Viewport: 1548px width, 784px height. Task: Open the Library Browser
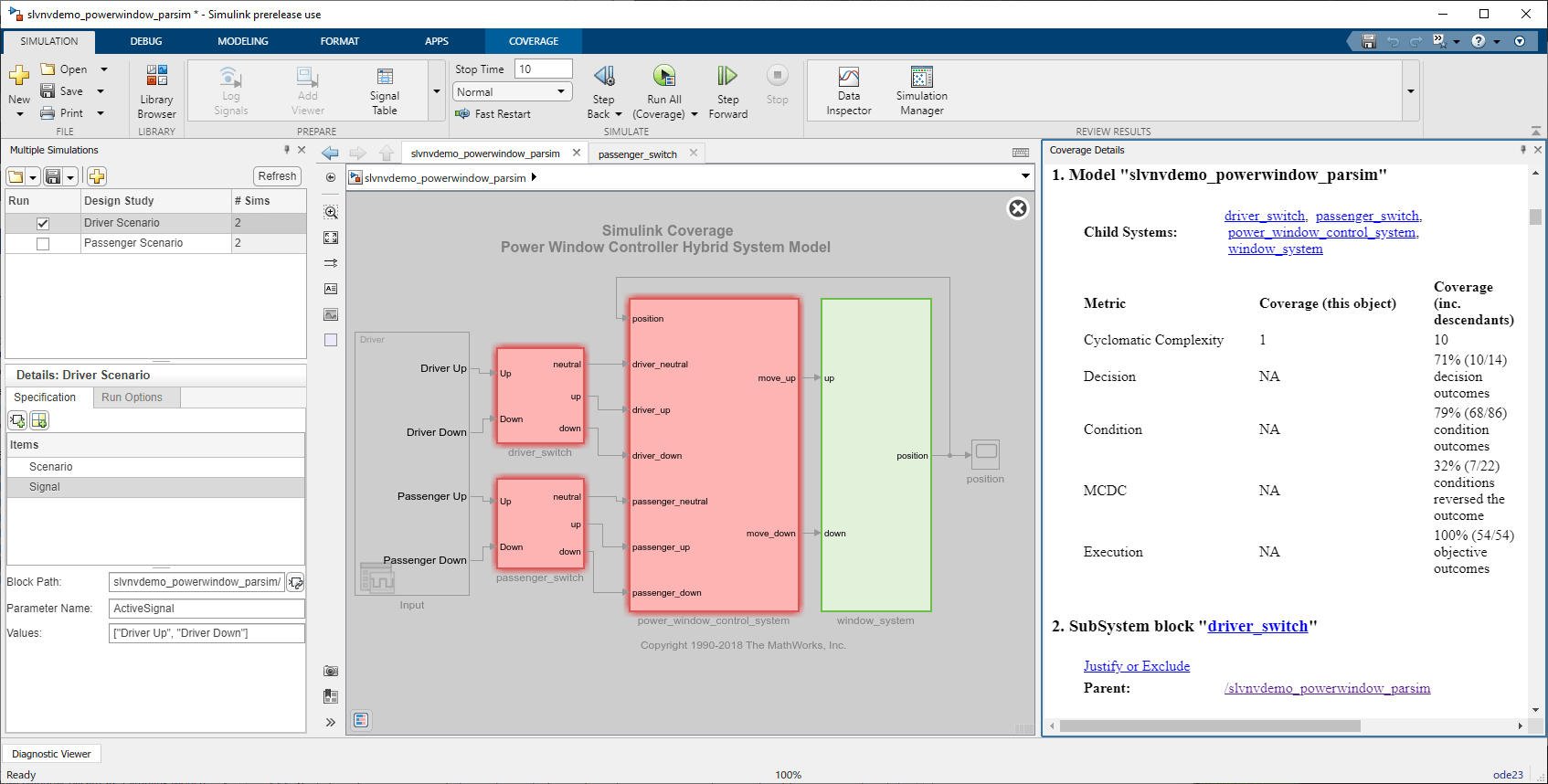point(156,91)
